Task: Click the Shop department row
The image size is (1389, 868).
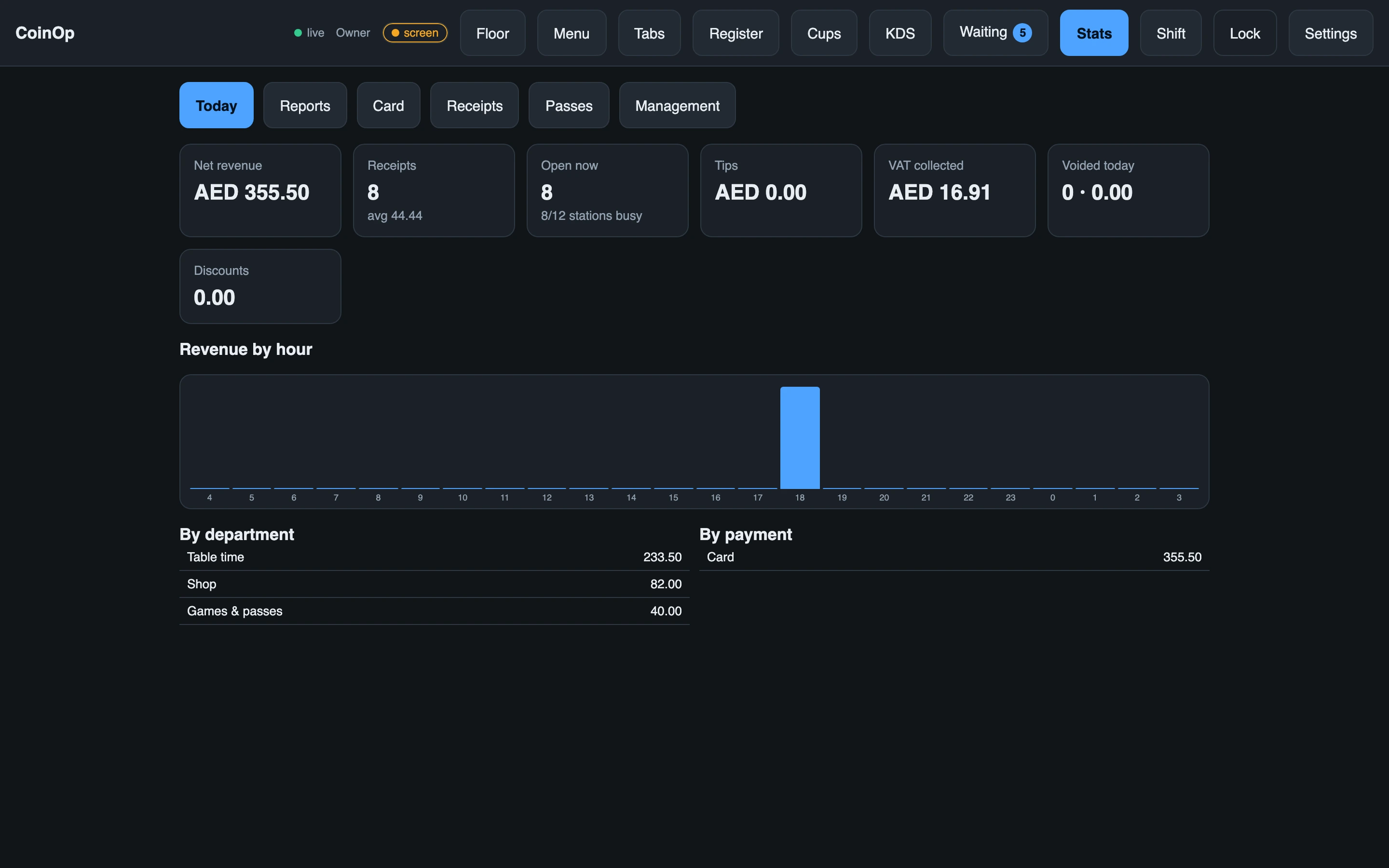Action: [x=435, y=584]
